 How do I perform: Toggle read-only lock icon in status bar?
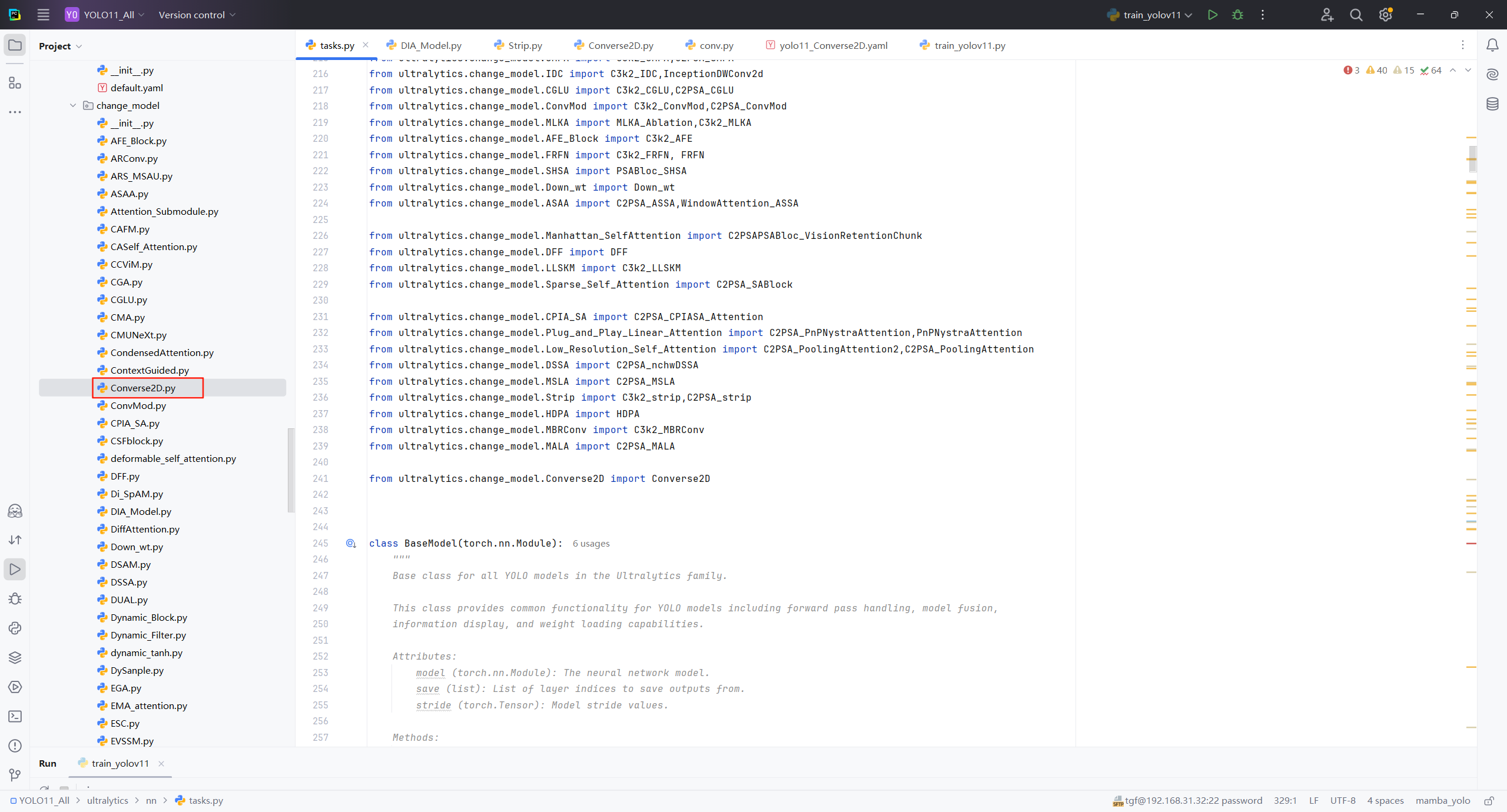(1489, 800)
